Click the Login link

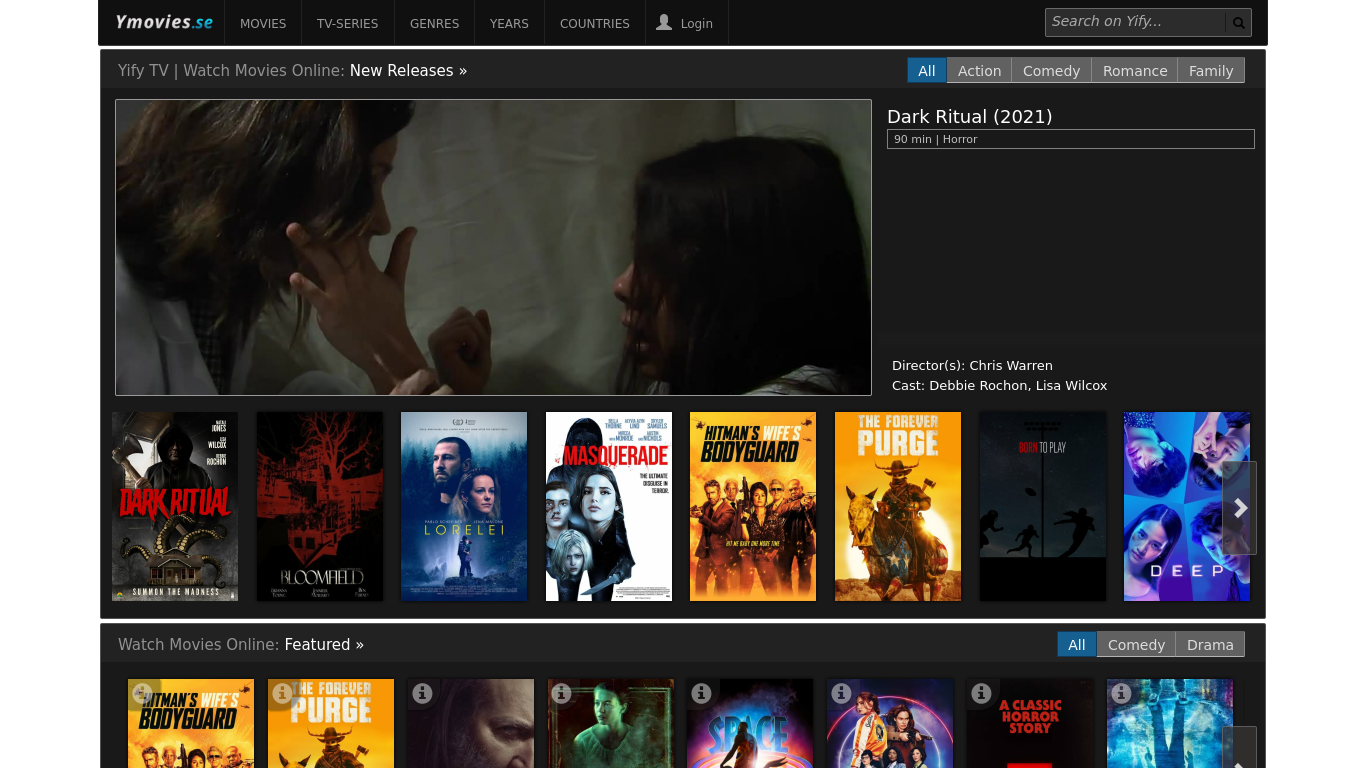coord(697,23)
